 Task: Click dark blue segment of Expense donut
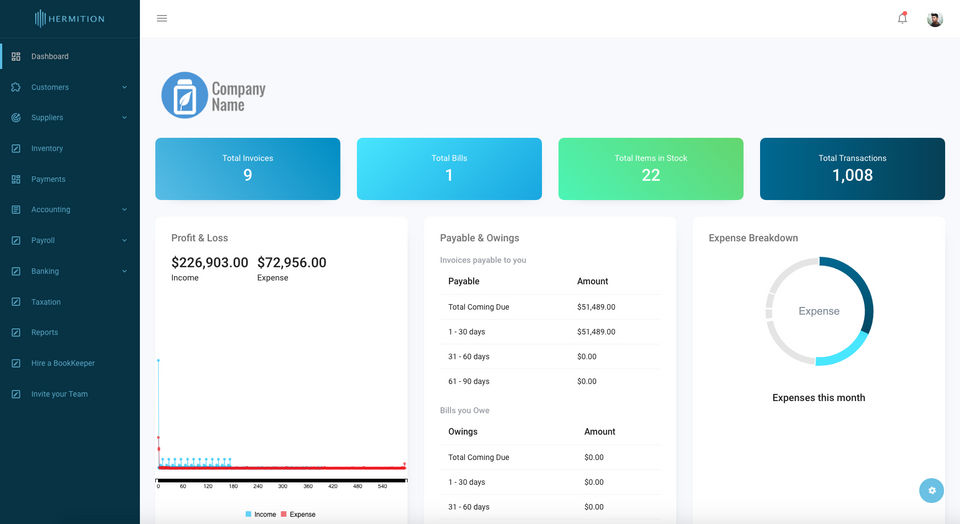coord(864,293)
